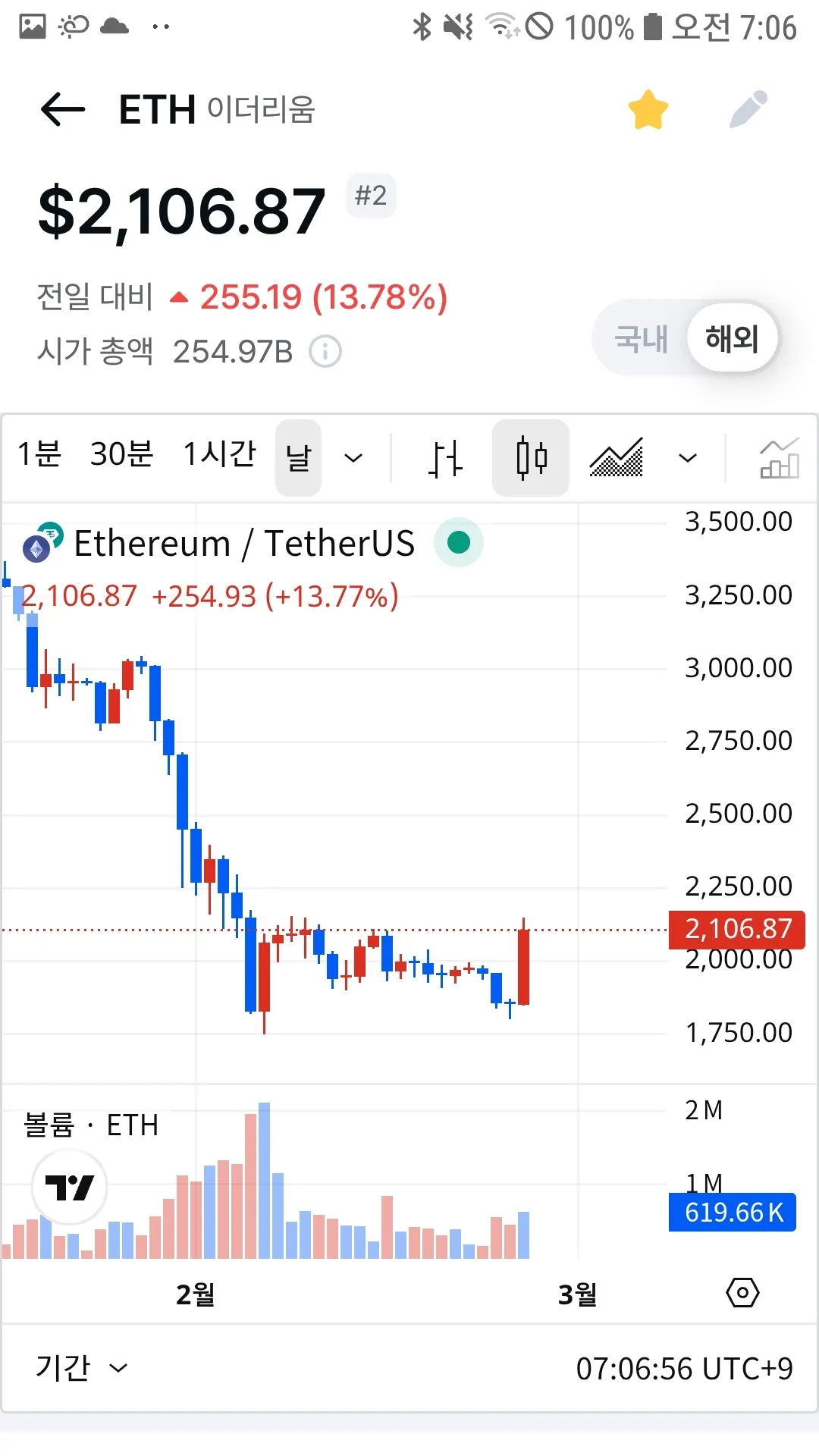The height and width of the screenshot is (1456, 819).
Task: Switch to 국내 market toggle
Action: (642, 338)
